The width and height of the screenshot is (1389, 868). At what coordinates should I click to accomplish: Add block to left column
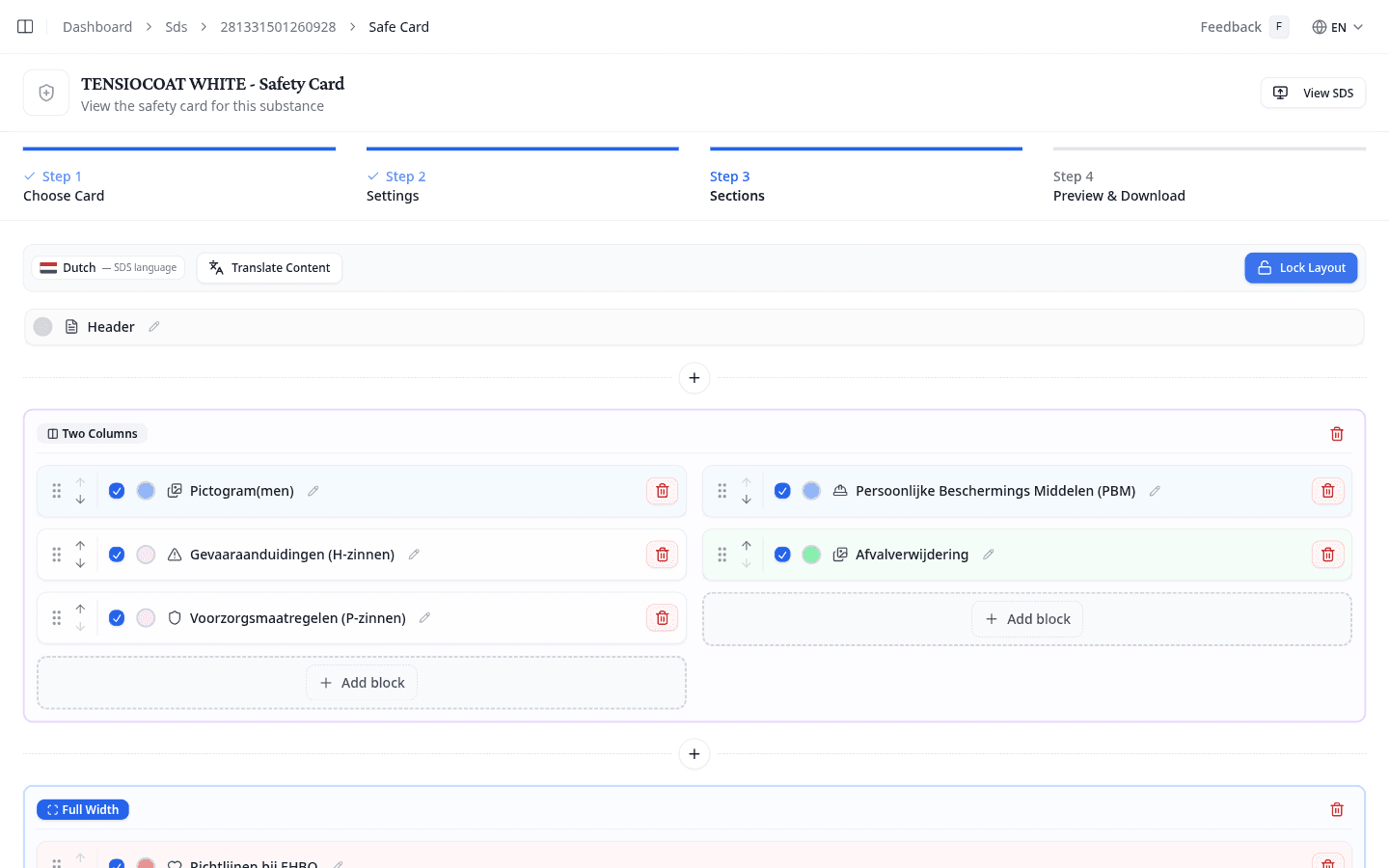tap(362, 683)
